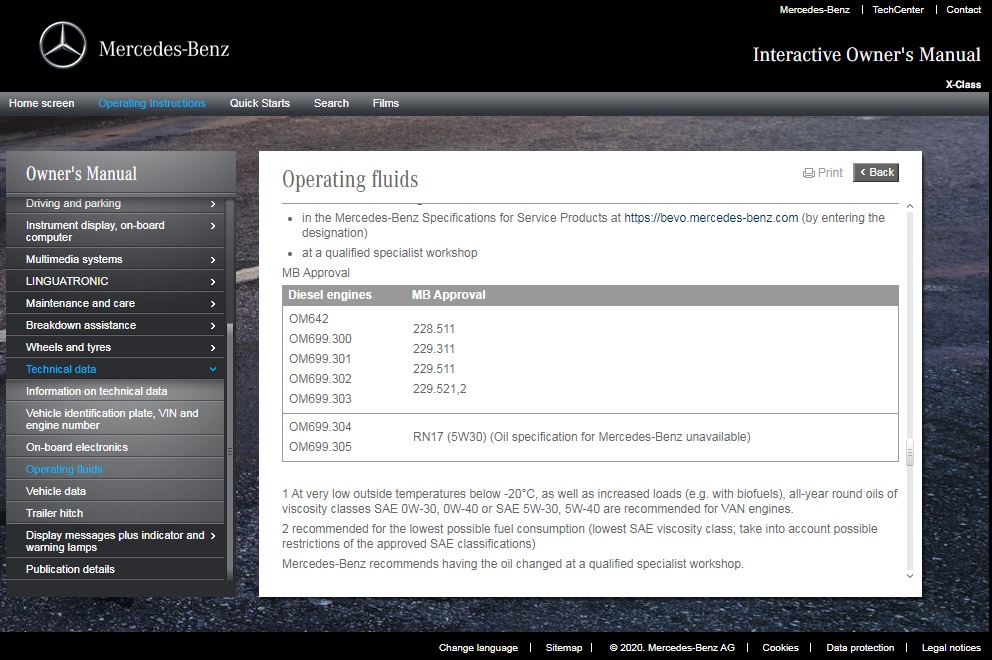Click the X-Class model label
This screenshot has width=992, height=660.
click(x=963, y=84)
